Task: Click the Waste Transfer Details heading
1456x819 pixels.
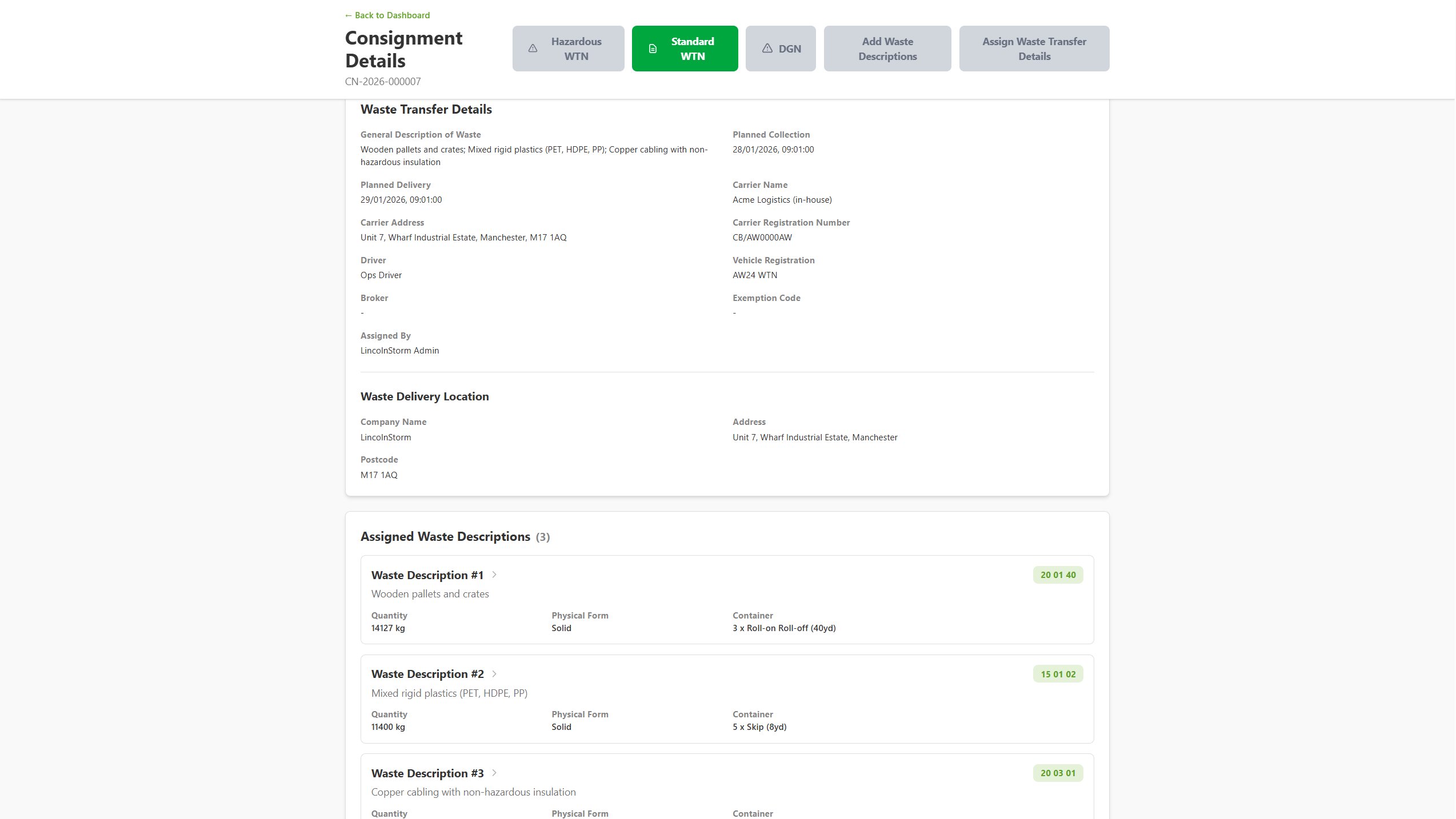Action: click(426, 110)
